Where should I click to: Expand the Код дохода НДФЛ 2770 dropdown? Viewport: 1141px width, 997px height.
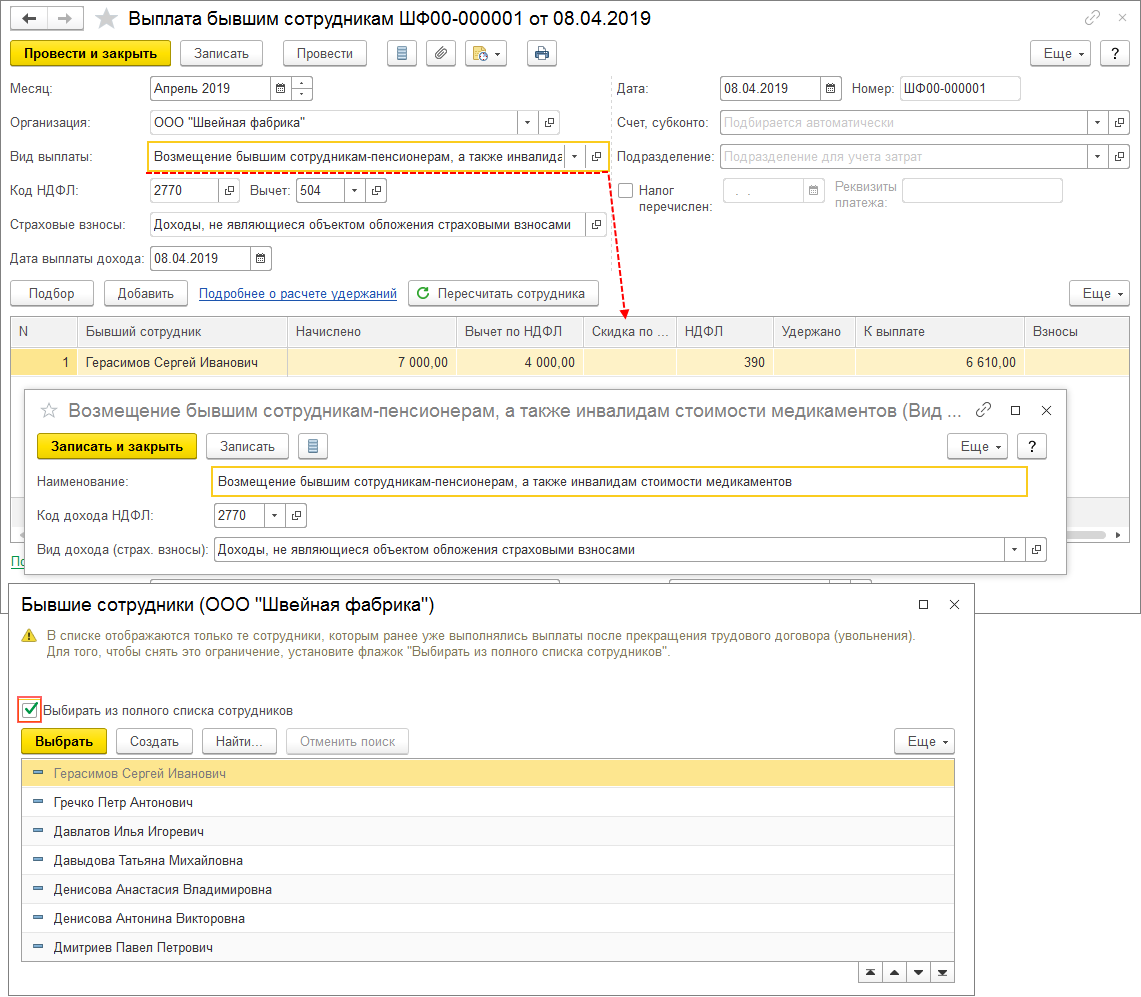click(x=275, y=516)
